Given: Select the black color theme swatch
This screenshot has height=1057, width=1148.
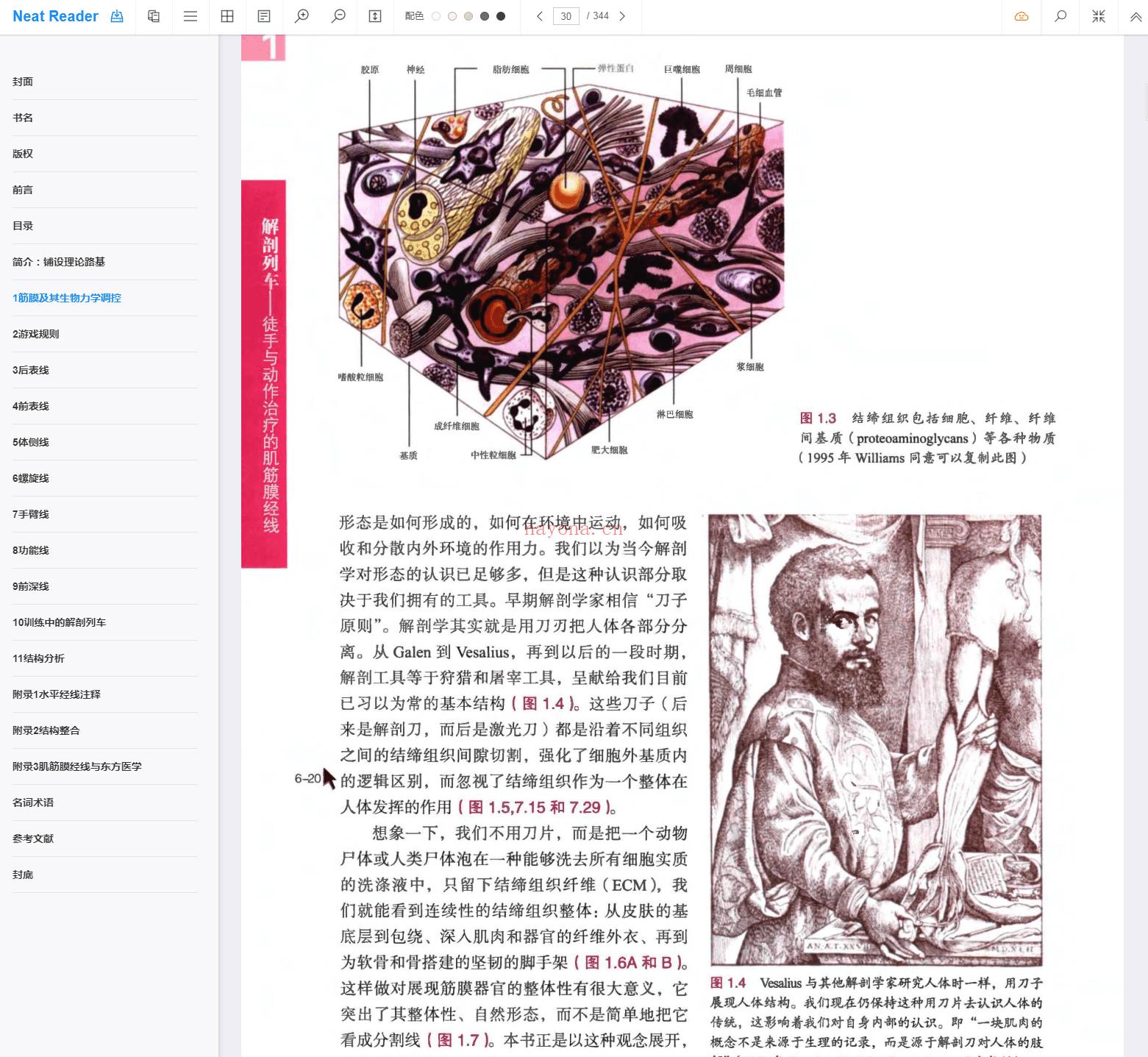Looking at the screenshot, I should coord(501,16).
